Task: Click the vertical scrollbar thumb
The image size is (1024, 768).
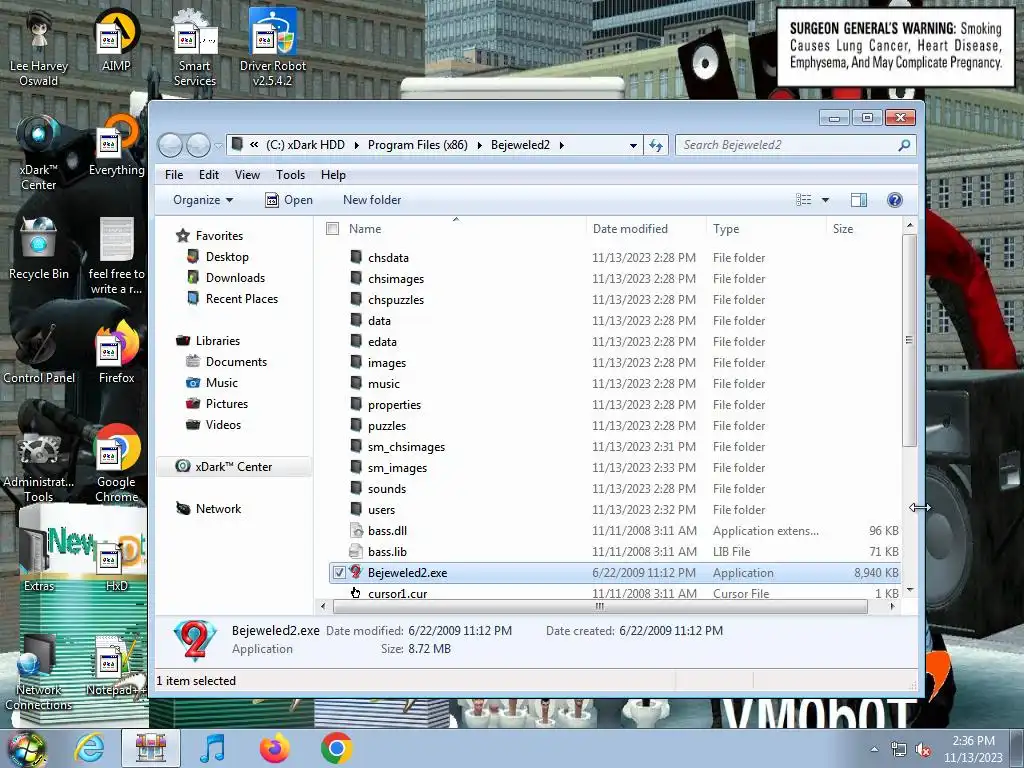Action: 909,340
